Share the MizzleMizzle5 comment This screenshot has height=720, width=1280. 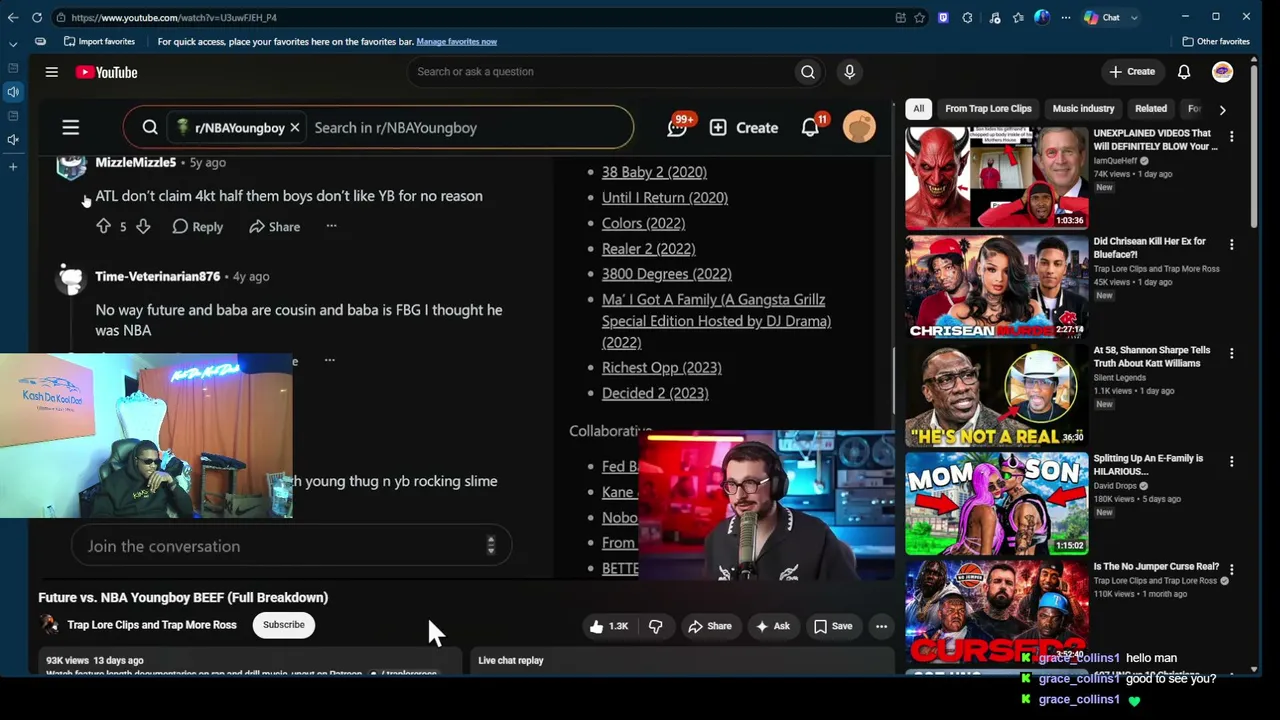[275, 227]
